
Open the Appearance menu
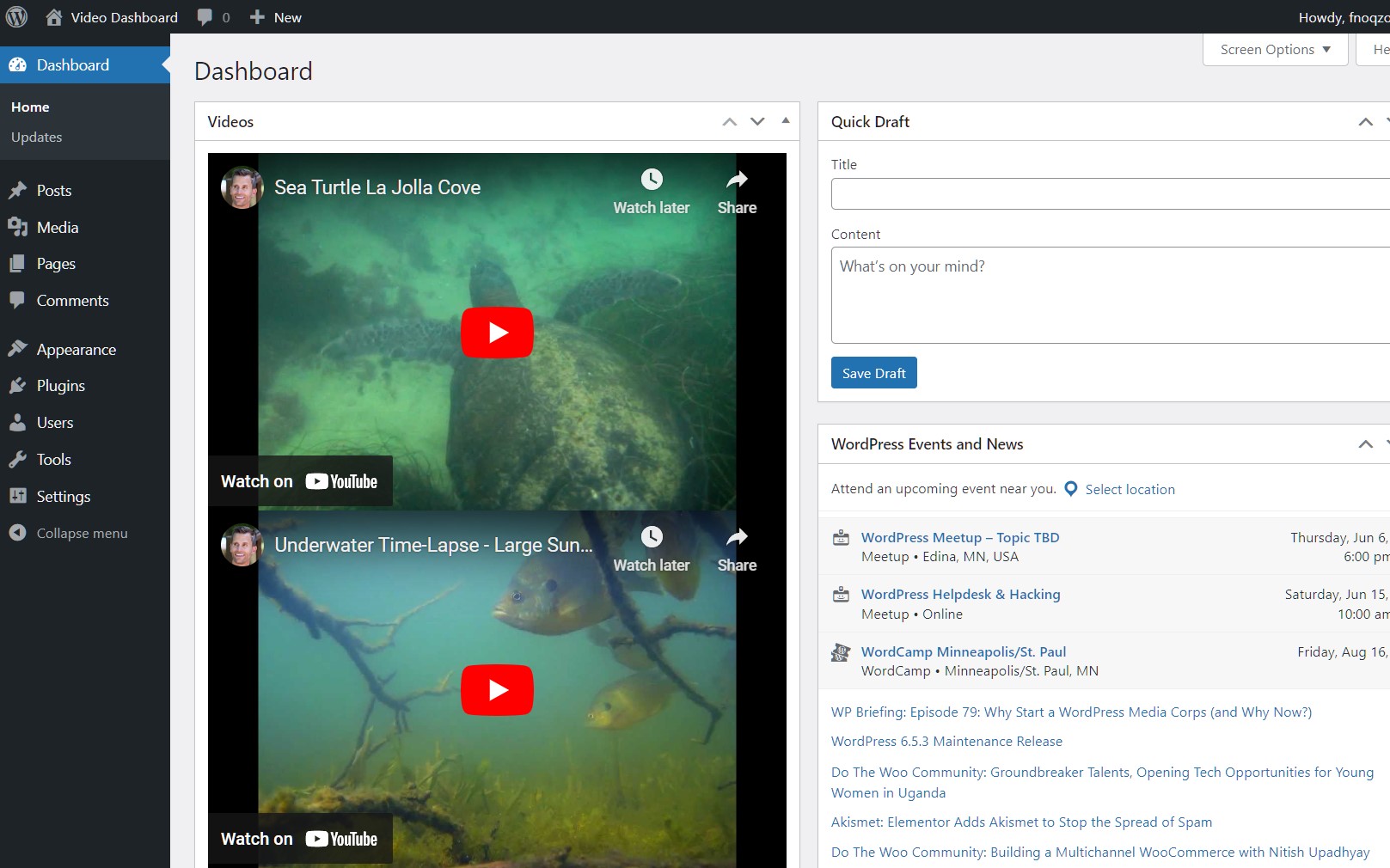click(76, 350)
